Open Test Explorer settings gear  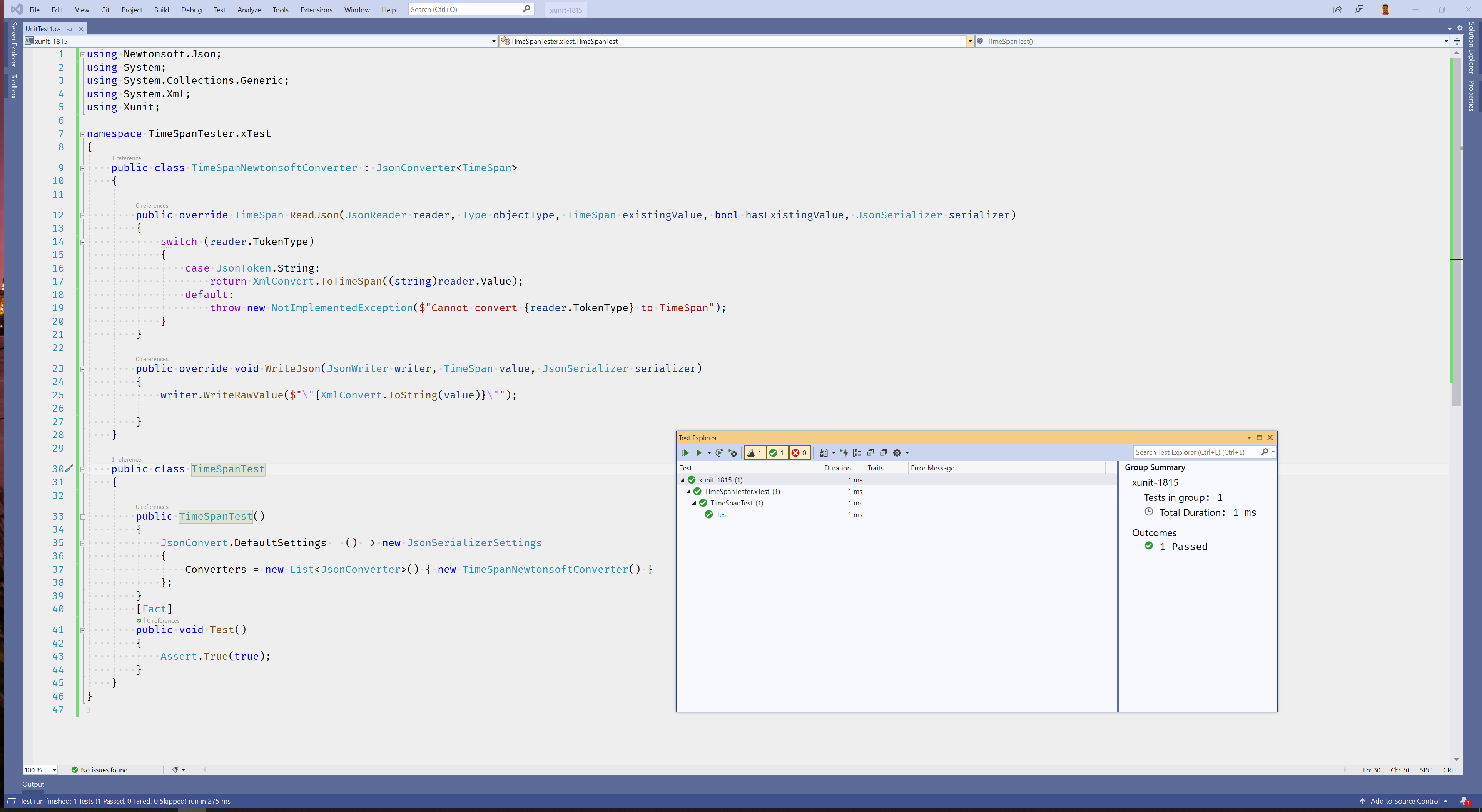(x=897, y=453)
